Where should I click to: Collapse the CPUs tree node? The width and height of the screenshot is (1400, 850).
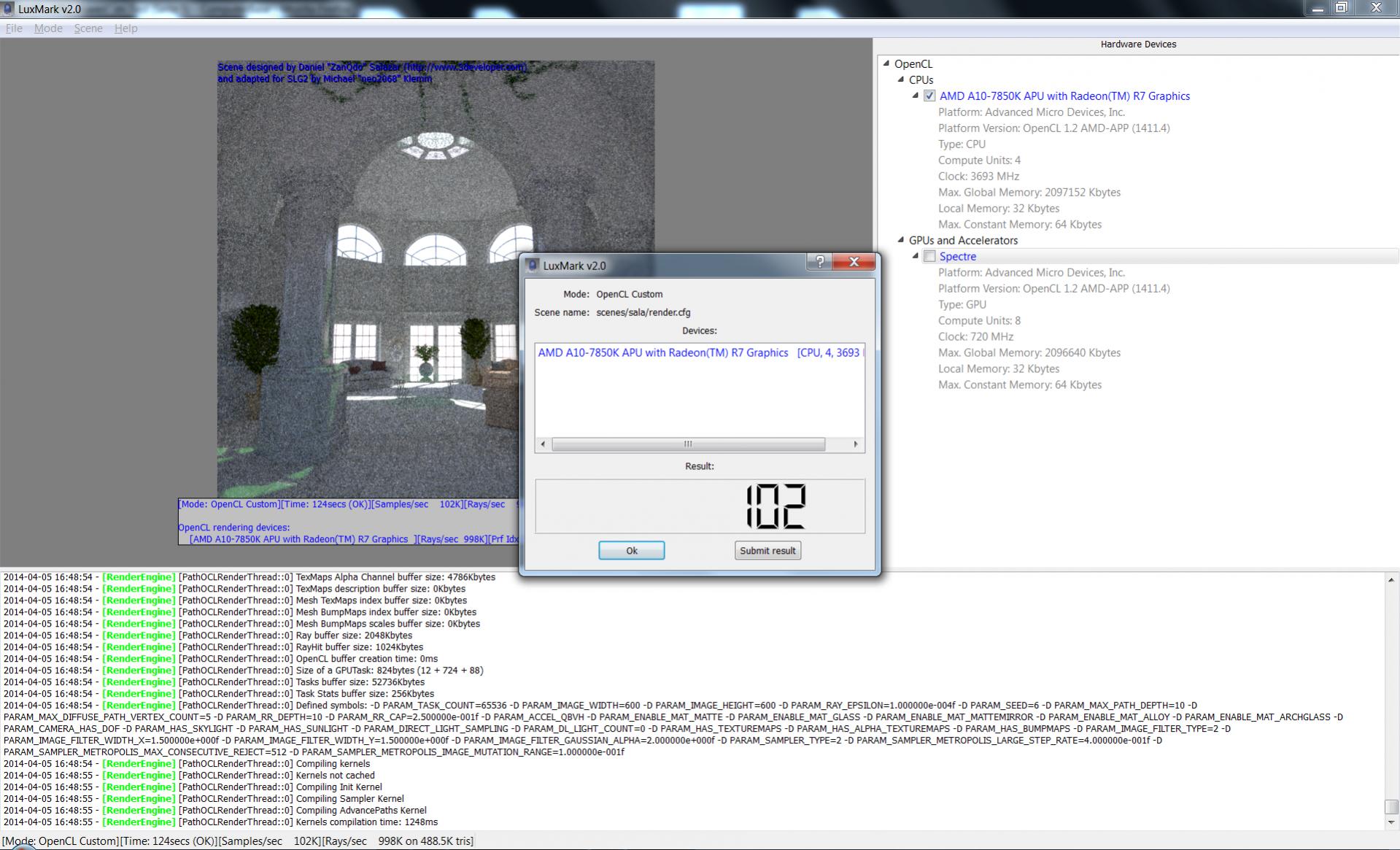[901, 80]
